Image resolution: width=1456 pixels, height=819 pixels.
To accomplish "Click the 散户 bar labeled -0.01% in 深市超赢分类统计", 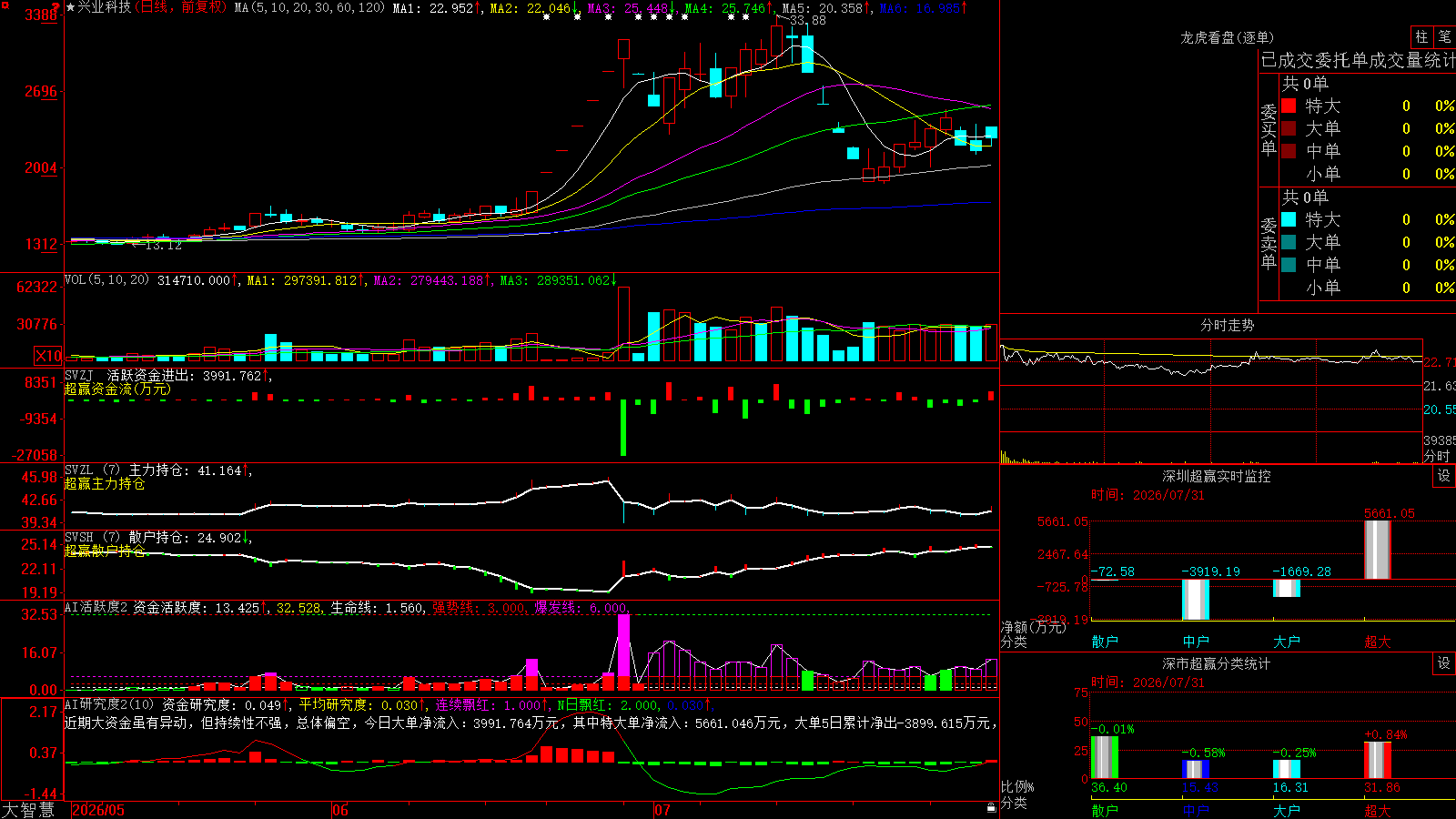I will coord(1105,757).
